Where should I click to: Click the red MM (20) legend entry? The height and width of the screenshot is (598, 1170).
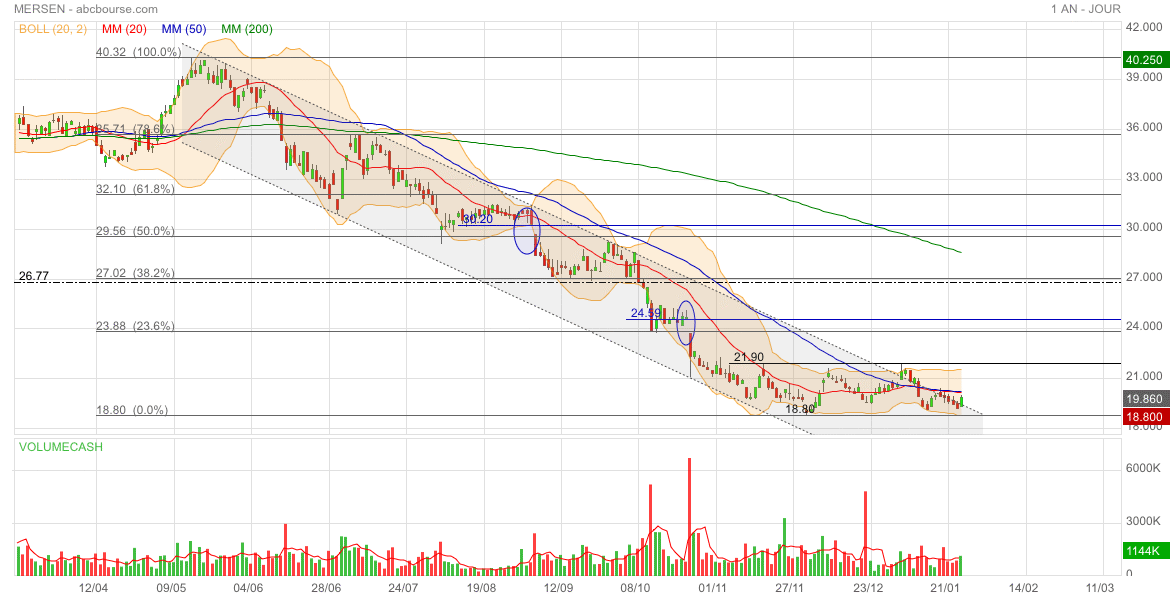point(125,29)
